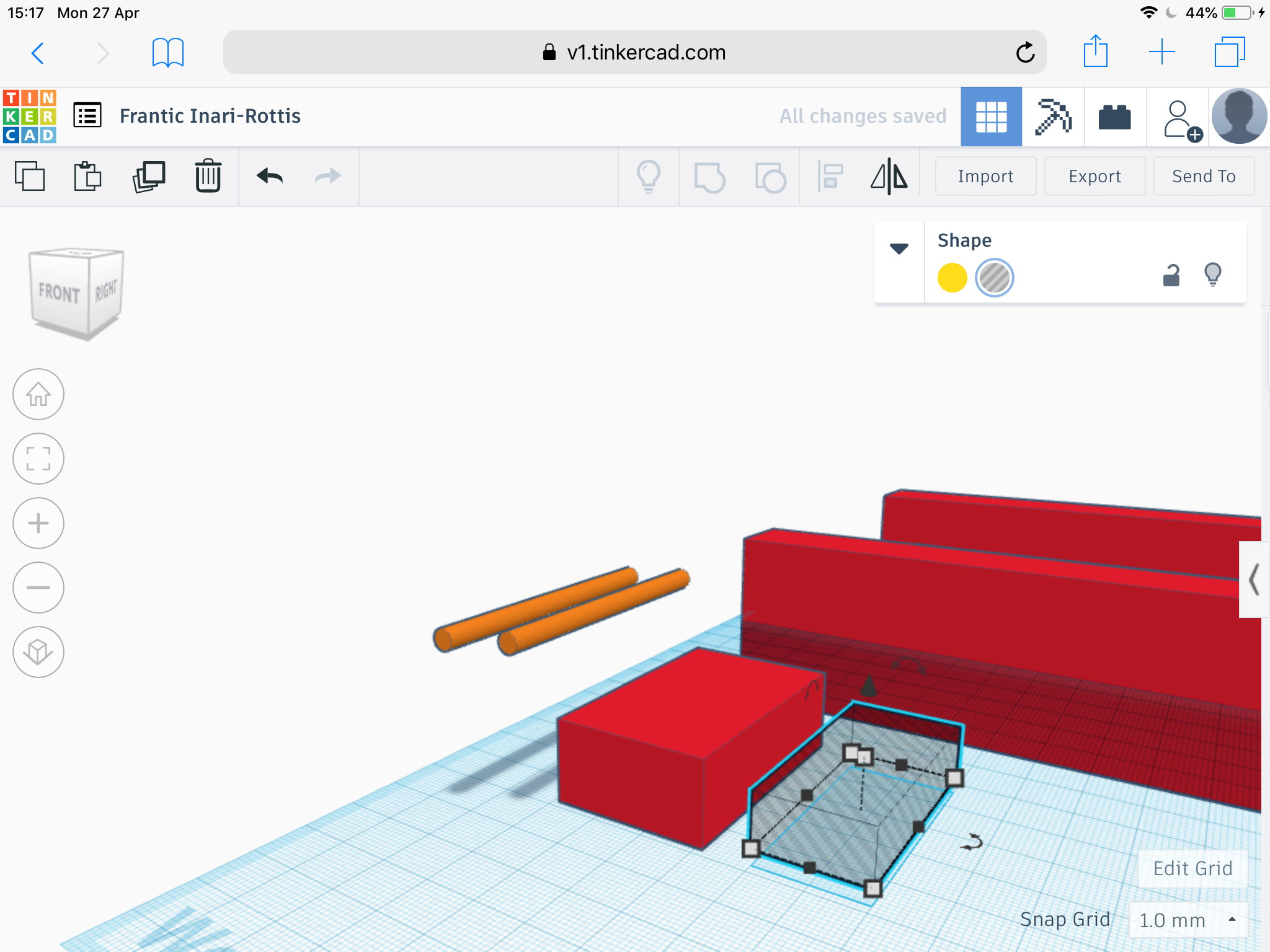Screen dimensions: 1270x952
Task: Delete selected shape with trash icon
Action: click(x=208, y=176)
